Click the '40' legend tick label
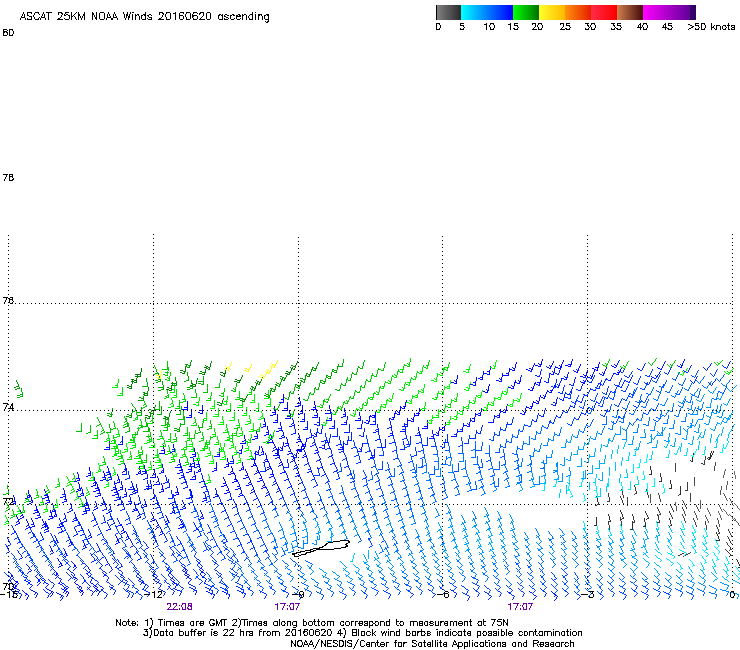Image resolution: width=740 pixels, height=650 pixels. [x=642, y=27]
